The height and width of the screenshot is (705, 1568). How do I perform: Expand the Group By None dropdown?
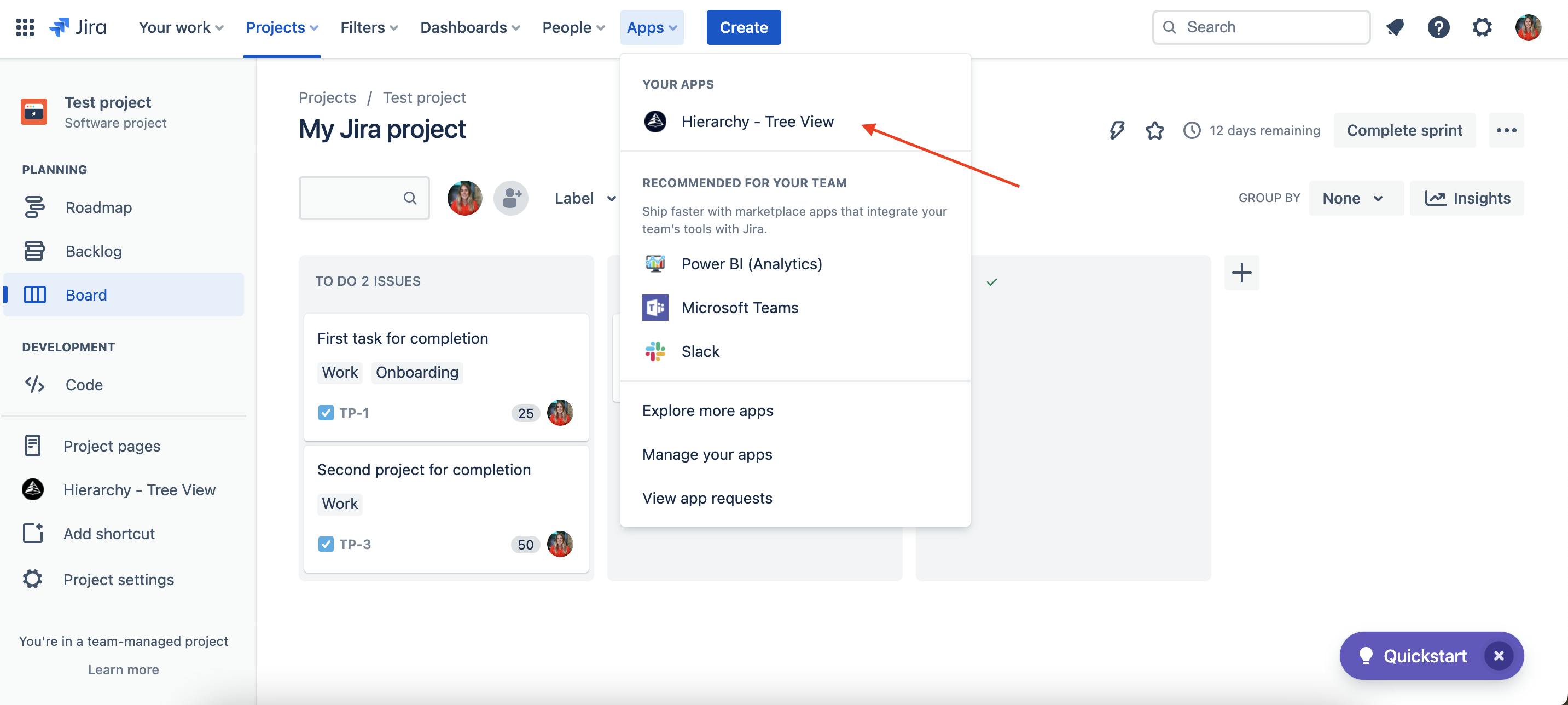coord(1356,198)
